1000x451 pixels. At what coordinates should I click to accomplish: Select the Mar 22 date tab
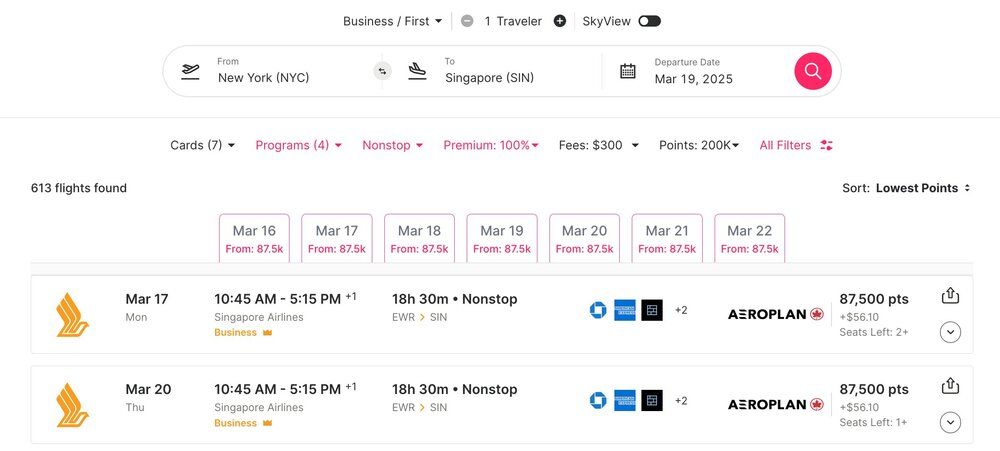[749, 239]
